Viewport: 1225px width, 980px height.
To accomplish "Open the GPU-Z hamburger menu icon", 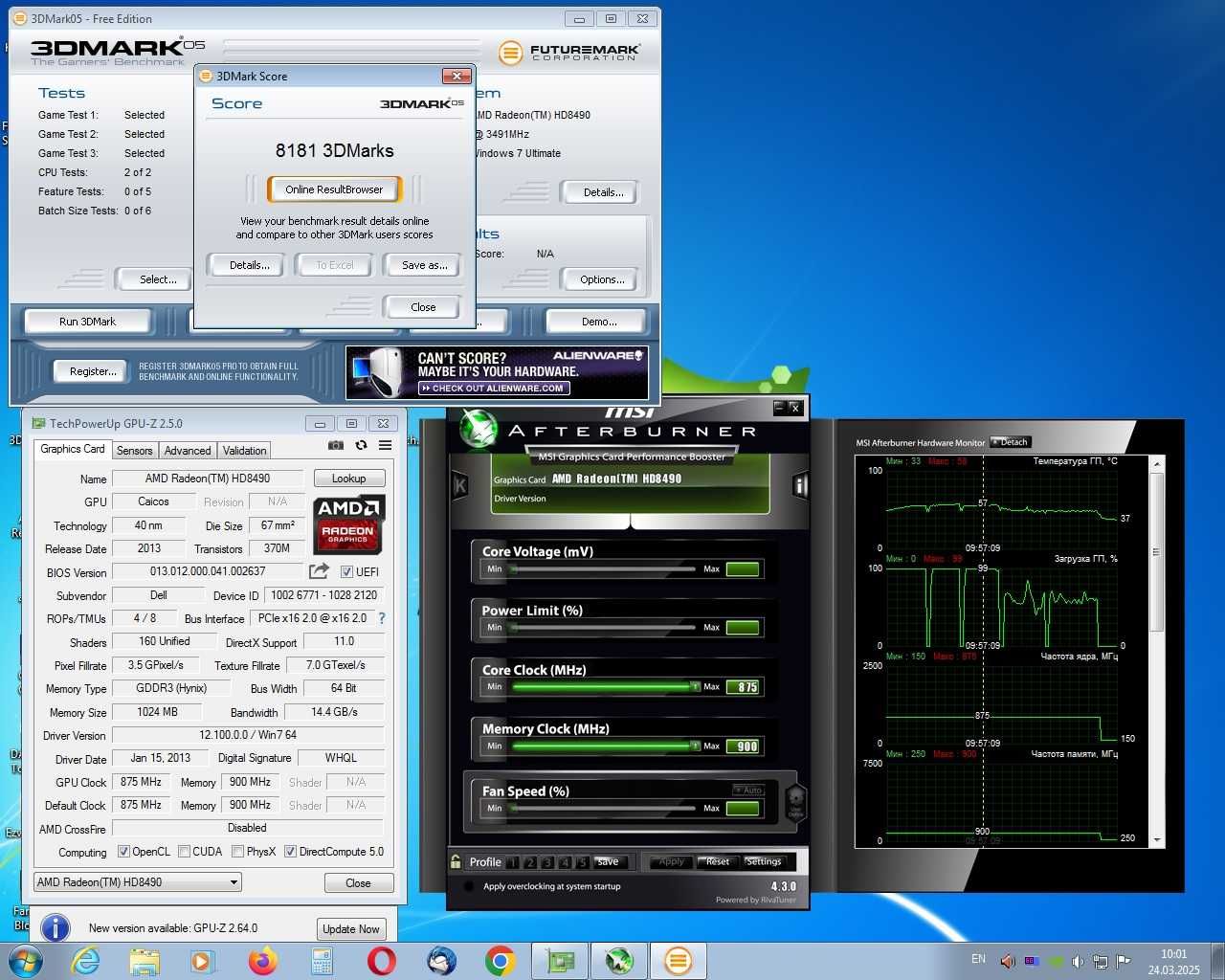I will (x=385, y=445).
